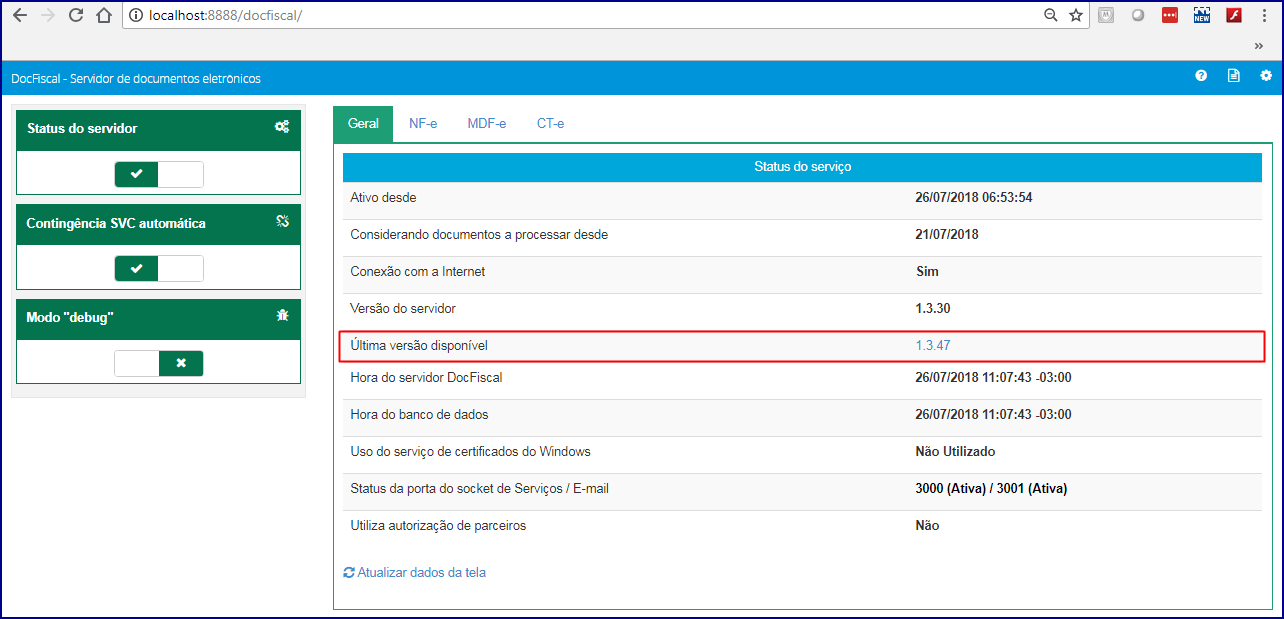Click the Ativo desde label

[x=383, y=198]
